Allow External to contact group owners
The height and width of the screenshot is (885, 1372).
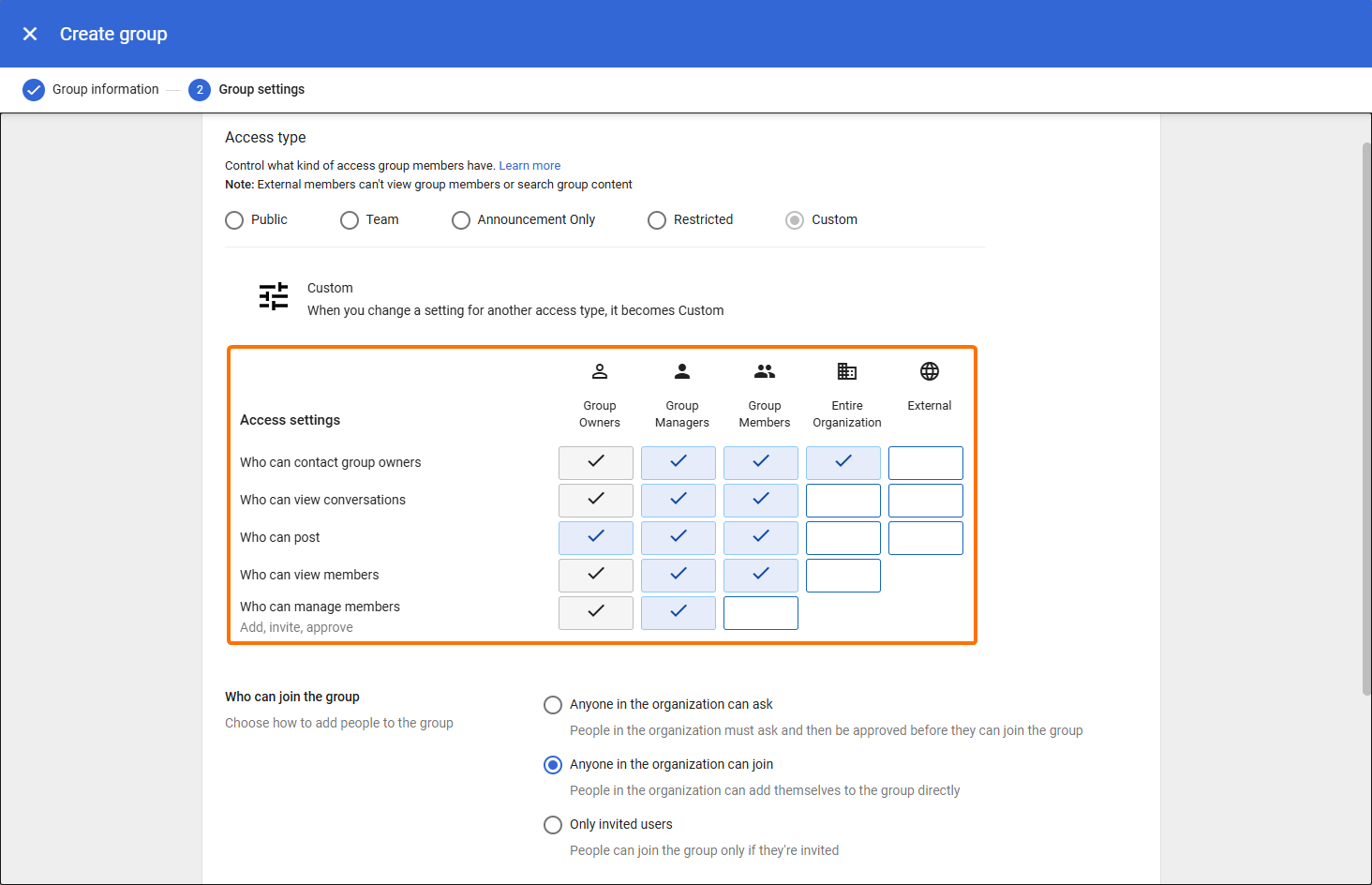coord(926,463)
